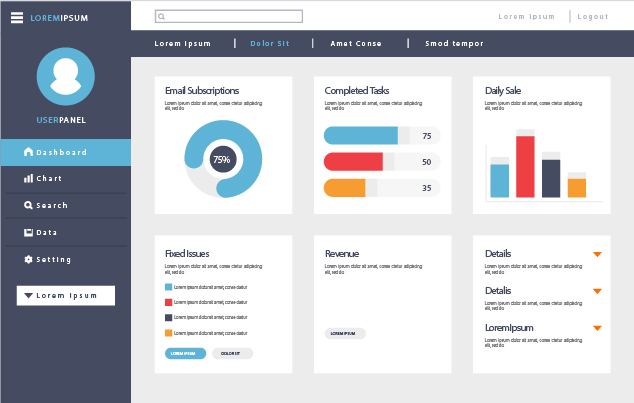Select the Smod tempor tab
Screen dimensions: 634x403
click(454, 44)
